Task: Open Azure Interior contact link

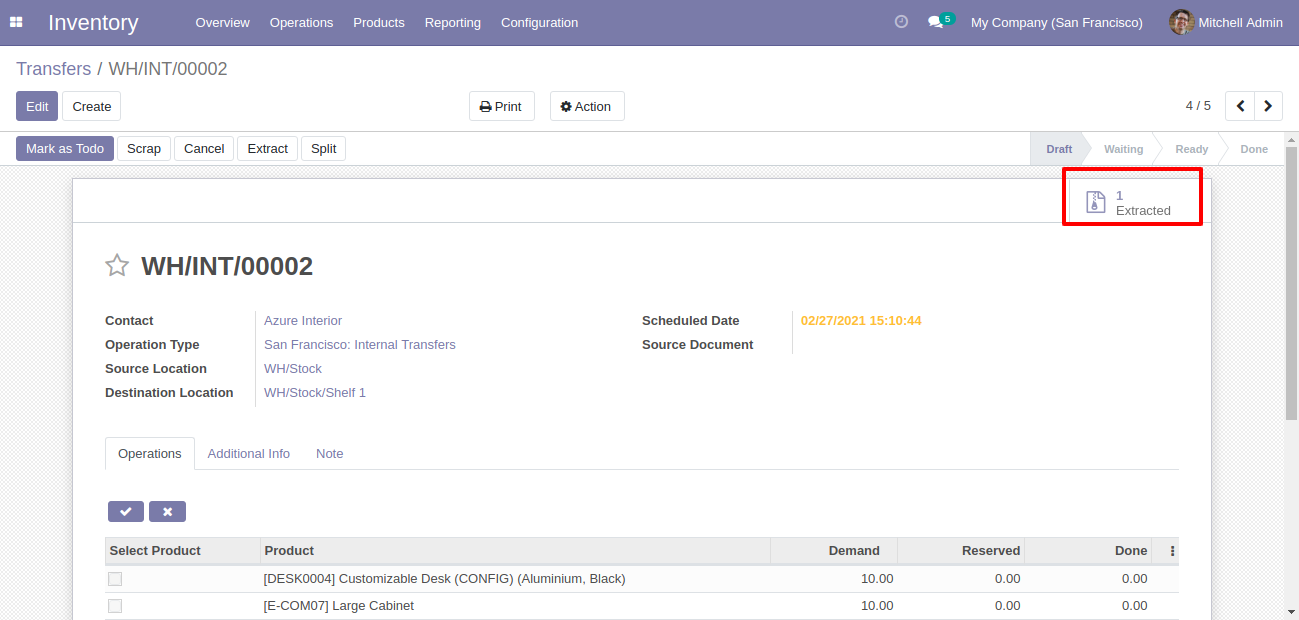Action: point(303,321)
